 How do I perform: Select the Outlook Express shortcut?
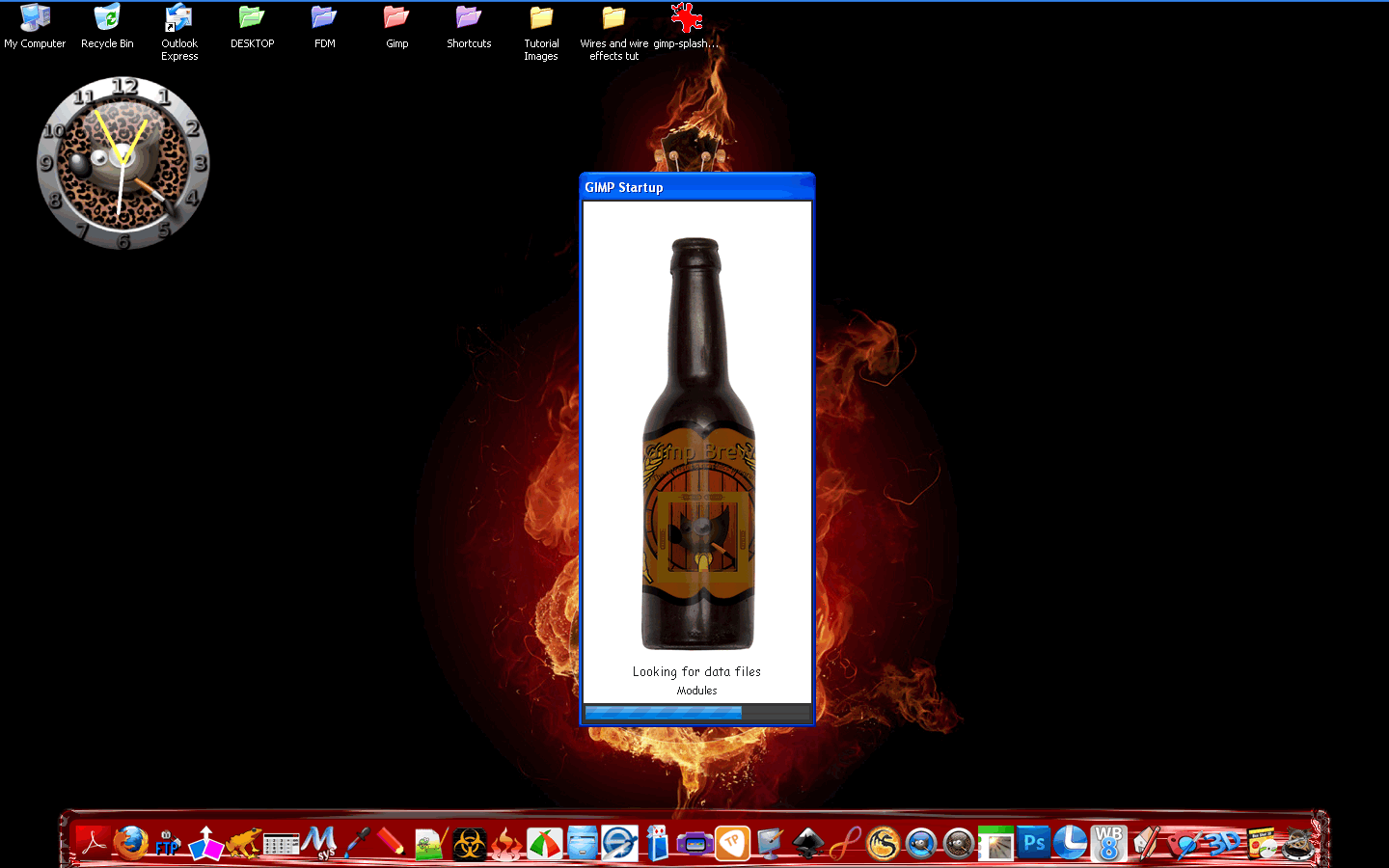tap(179, 32)
